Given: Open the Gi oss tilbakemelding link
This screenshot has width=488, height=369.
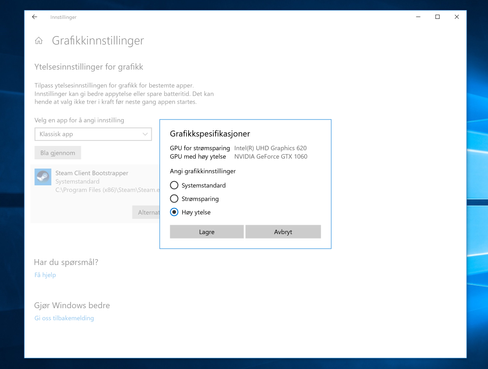Looking at the screenshot, I should pyautogui.click(x=64, y=318).
